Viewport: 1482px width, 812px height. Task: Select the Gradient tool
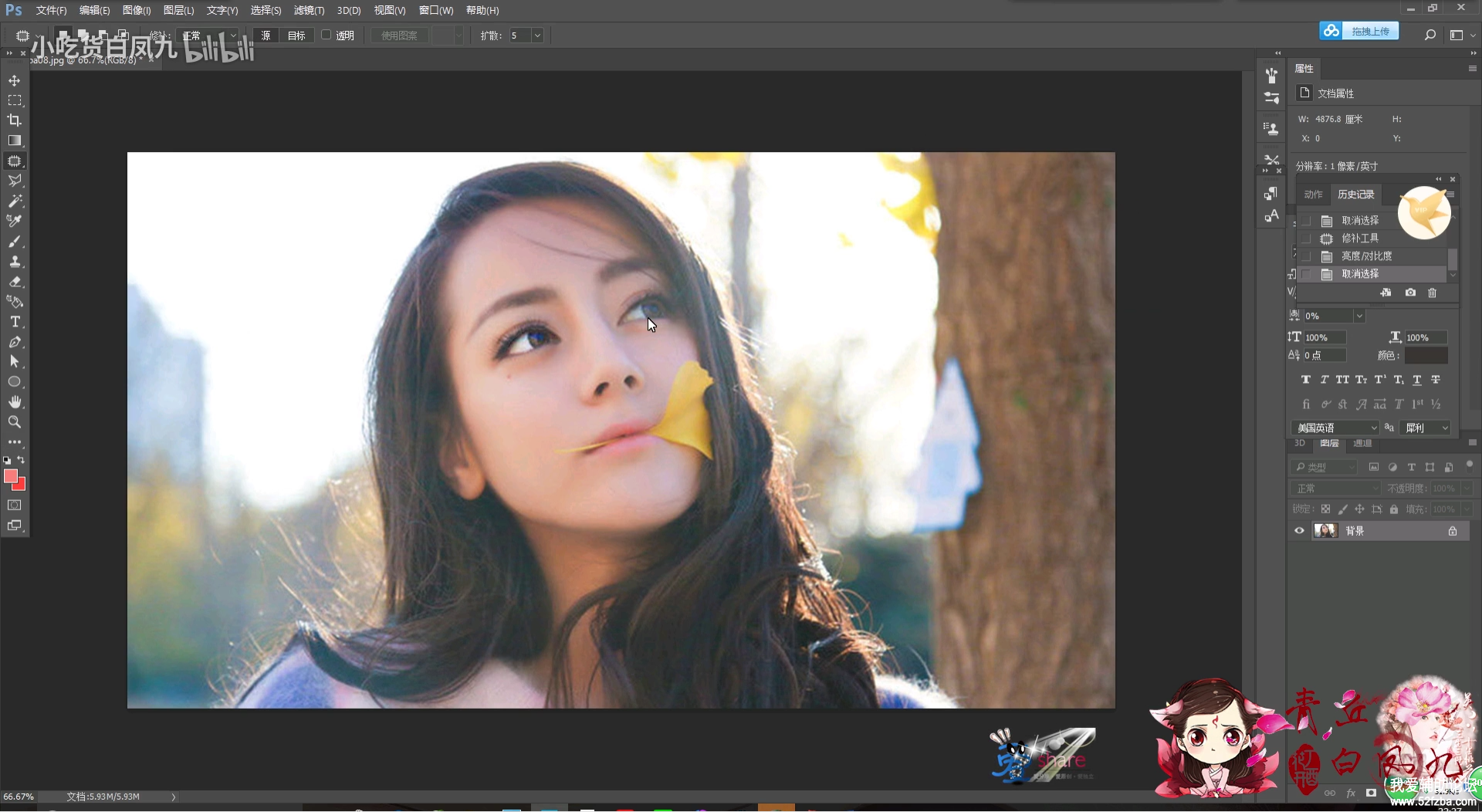click(x=15, y=140)
